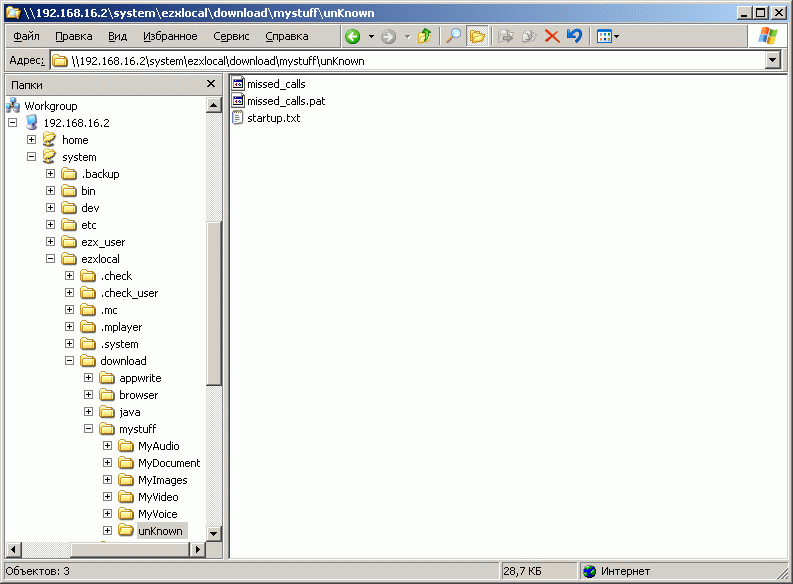Select the MyAudio folder icon
Image resolution: width=793 pixels, height=584 pixels.
tap(126, 445)
